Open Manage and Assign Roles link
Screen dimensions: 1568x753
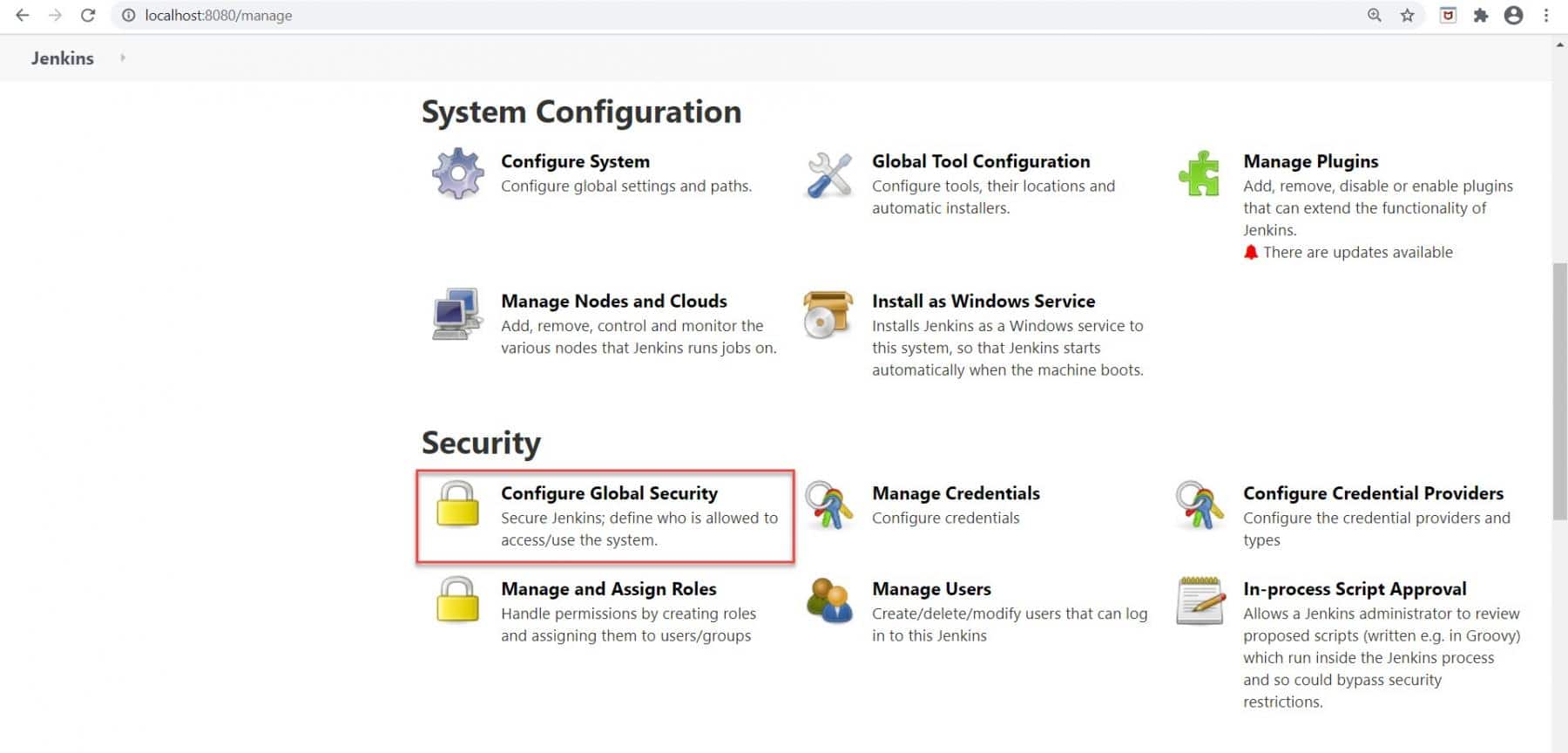(x=609, y=589)
